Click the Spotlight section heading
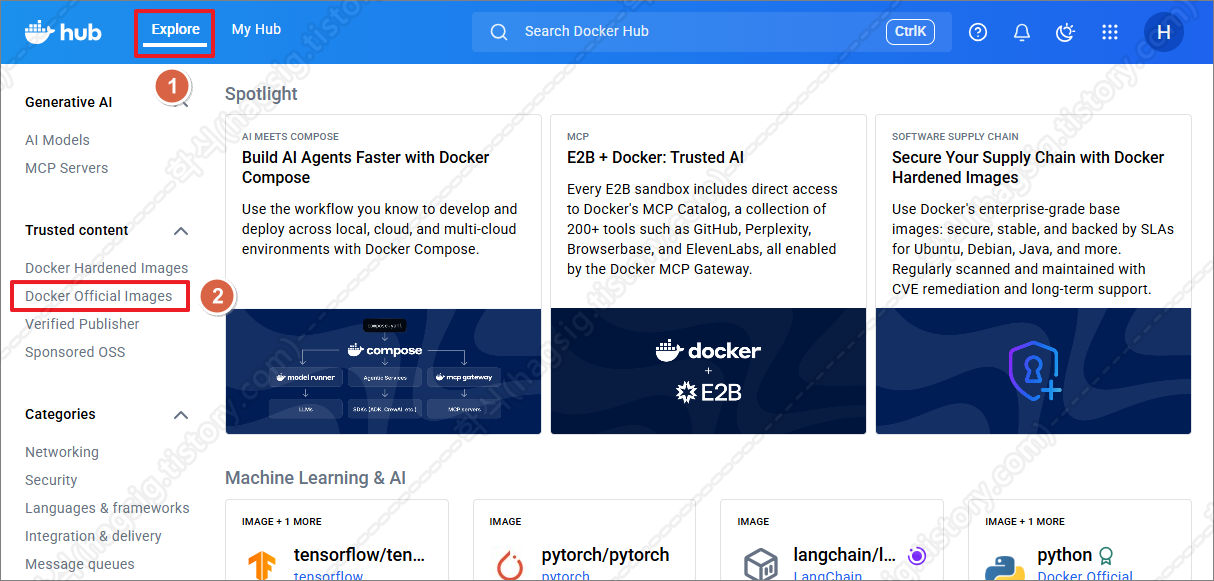 (x=261, y=94)
